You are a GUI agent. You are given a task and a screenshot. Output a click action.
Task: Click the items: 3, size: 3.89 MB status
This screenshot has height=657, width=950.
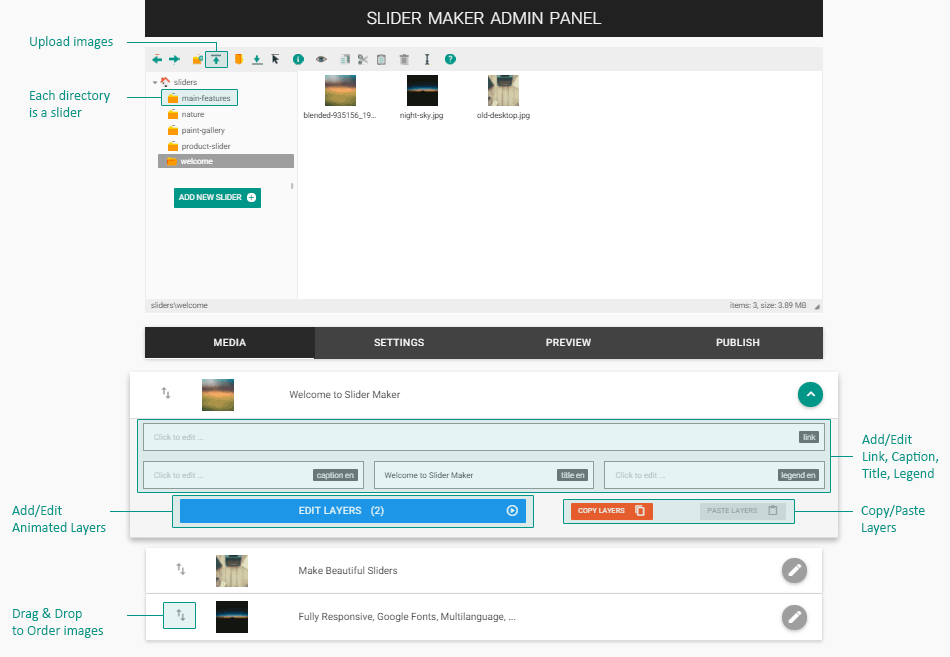tap(768, 305)
